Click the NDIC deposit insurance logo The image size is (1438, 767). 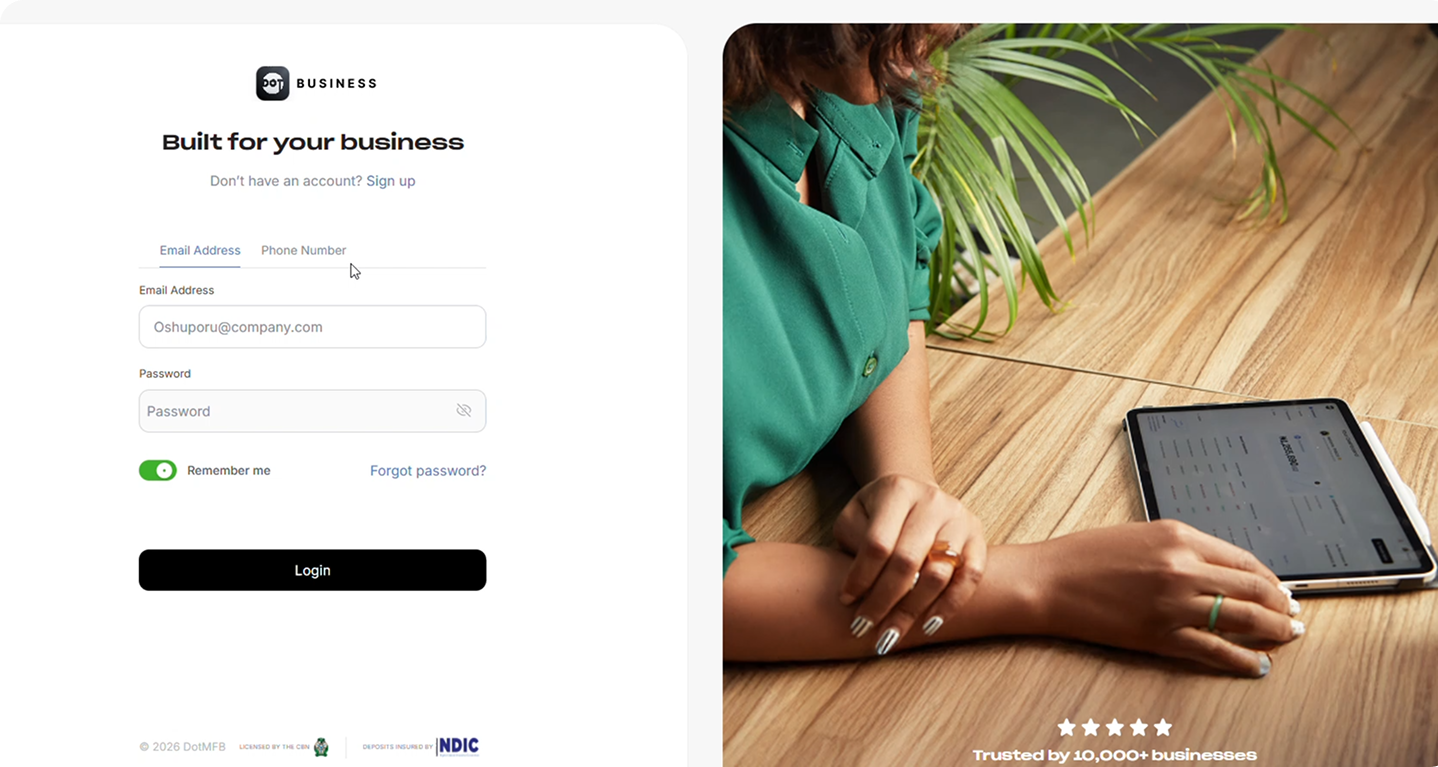(x=458, y=746)
